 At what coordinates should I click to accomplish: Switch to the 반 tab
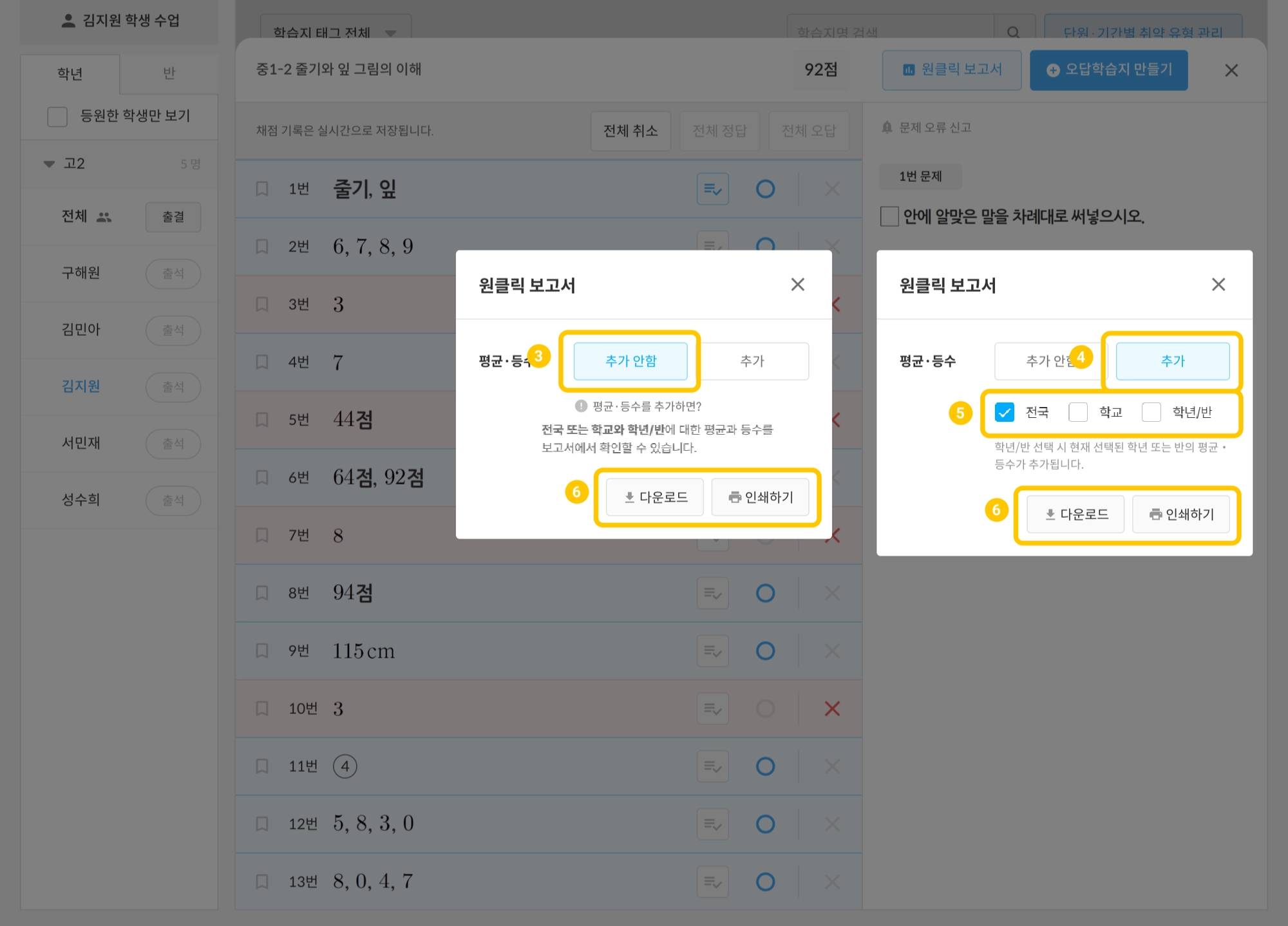[x=169, y=73]
